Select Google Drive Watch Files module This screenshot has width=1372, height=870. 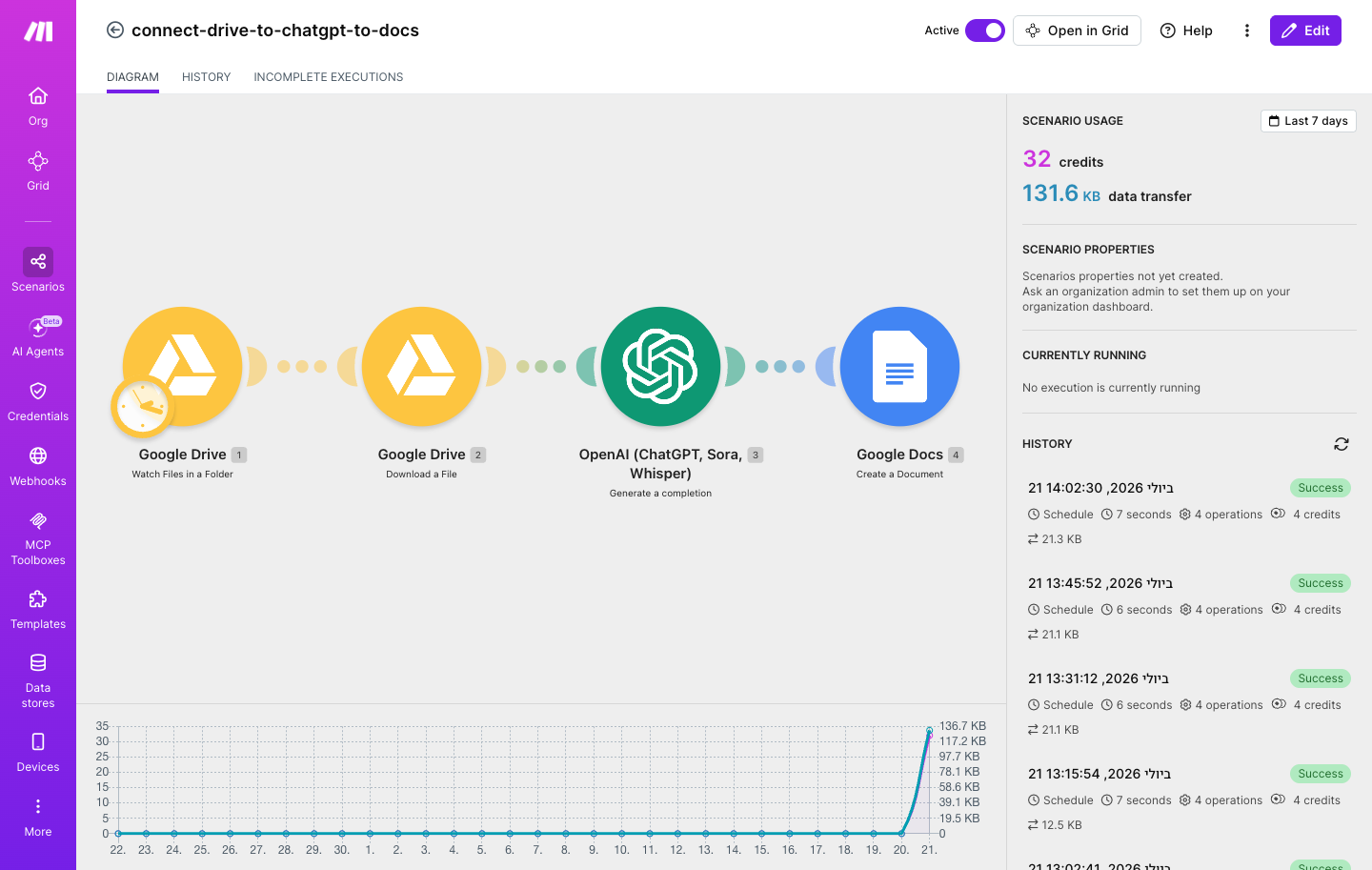pyautogui.click(x=182, y=366)
